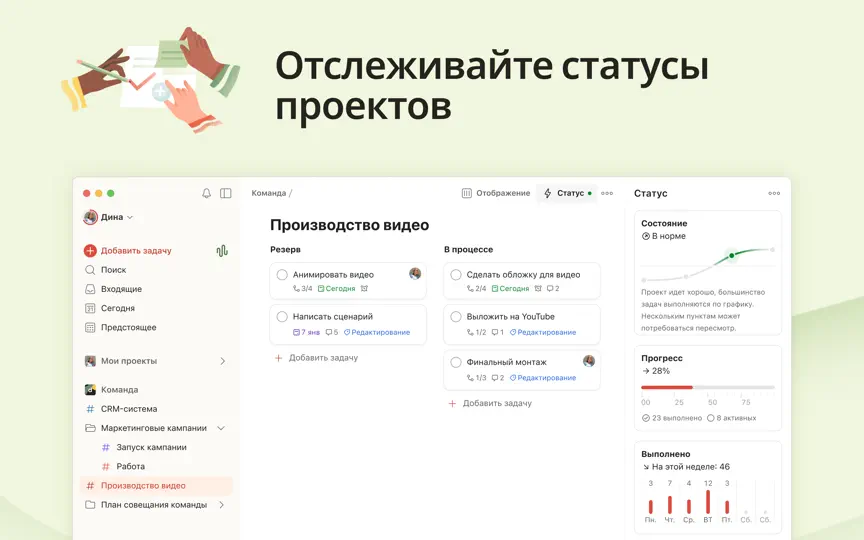Click the Редактирование label on Финальный монтаж
Screen dimensions: 864x540
(x=543, y=378)
